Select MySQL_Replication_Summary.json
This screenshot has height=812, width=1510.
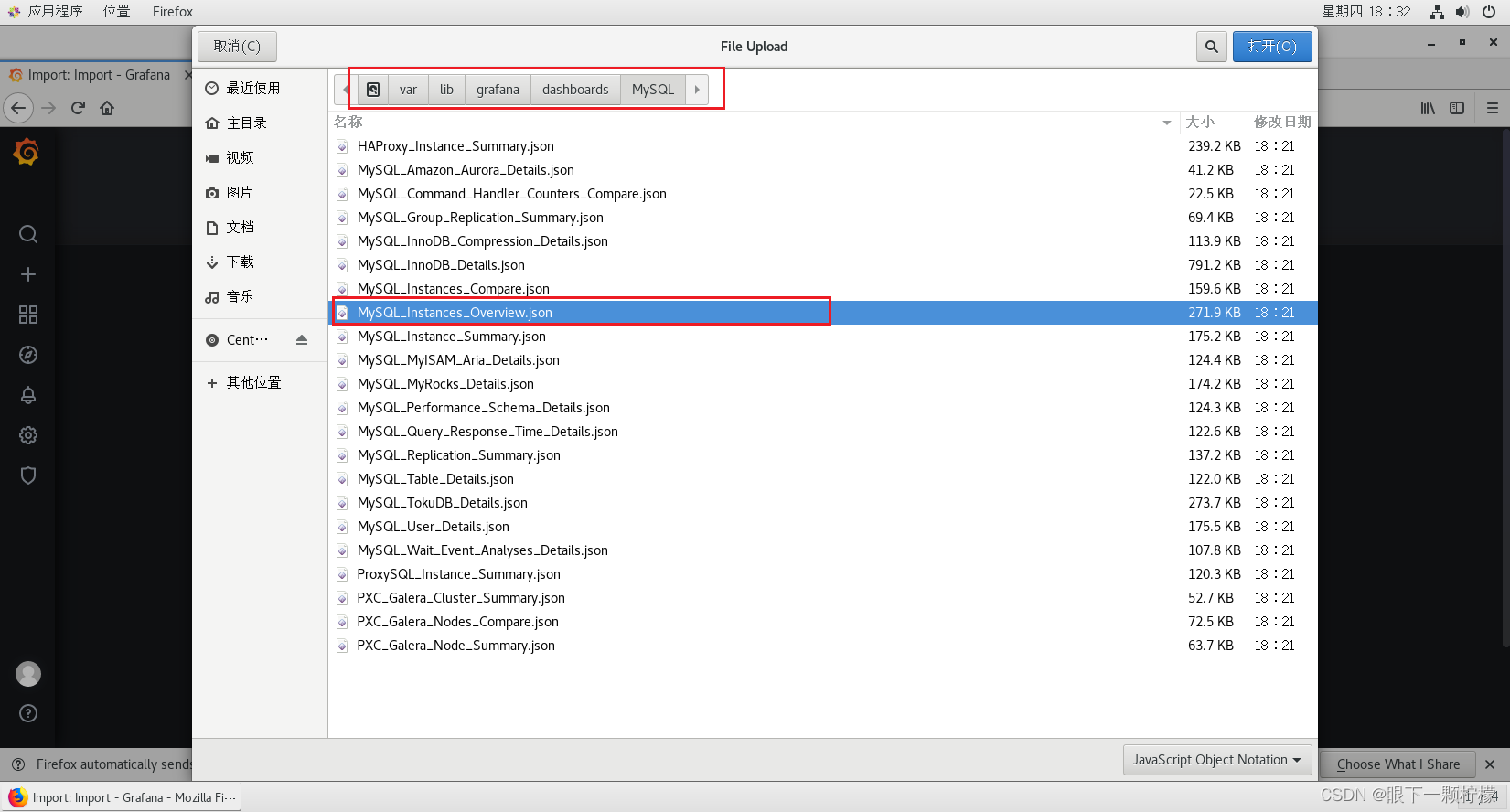click(823, 455)
